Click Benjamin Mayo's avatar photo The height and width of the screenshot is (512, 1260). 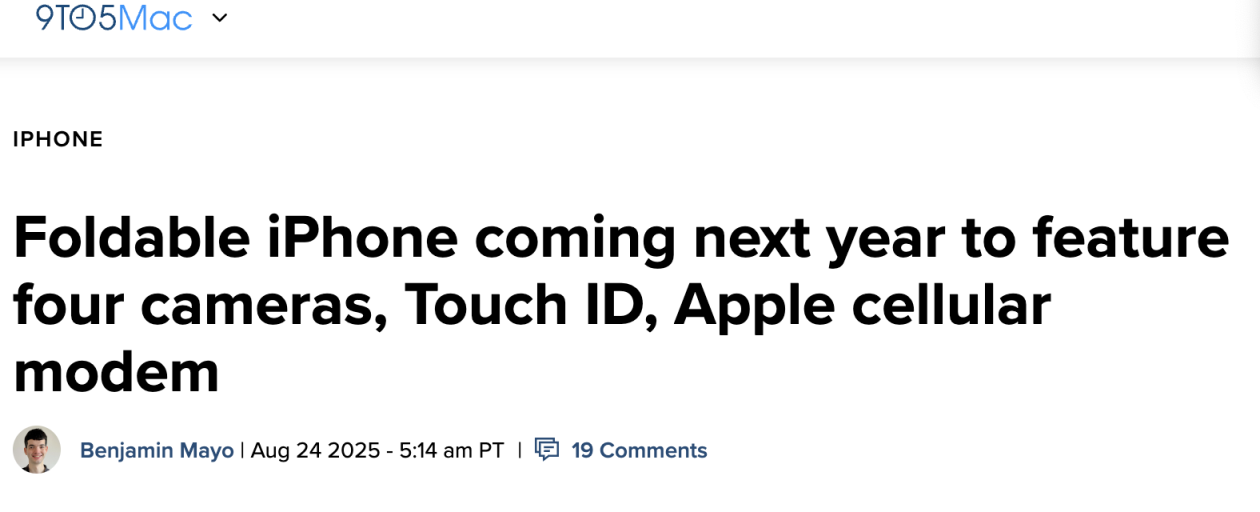[37, 450]
